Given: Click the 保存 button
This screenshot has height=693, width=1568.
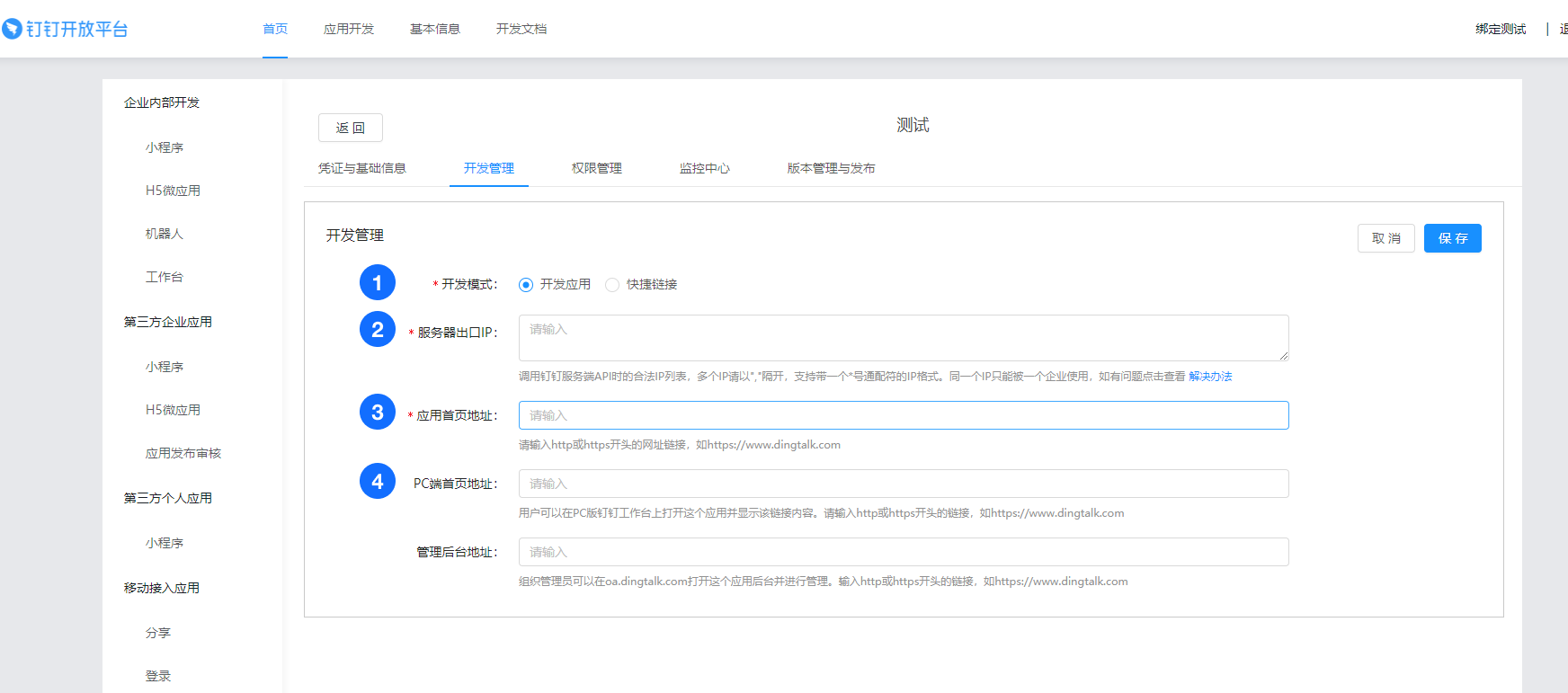Looking at the screenshot, I should (1452, 238).
